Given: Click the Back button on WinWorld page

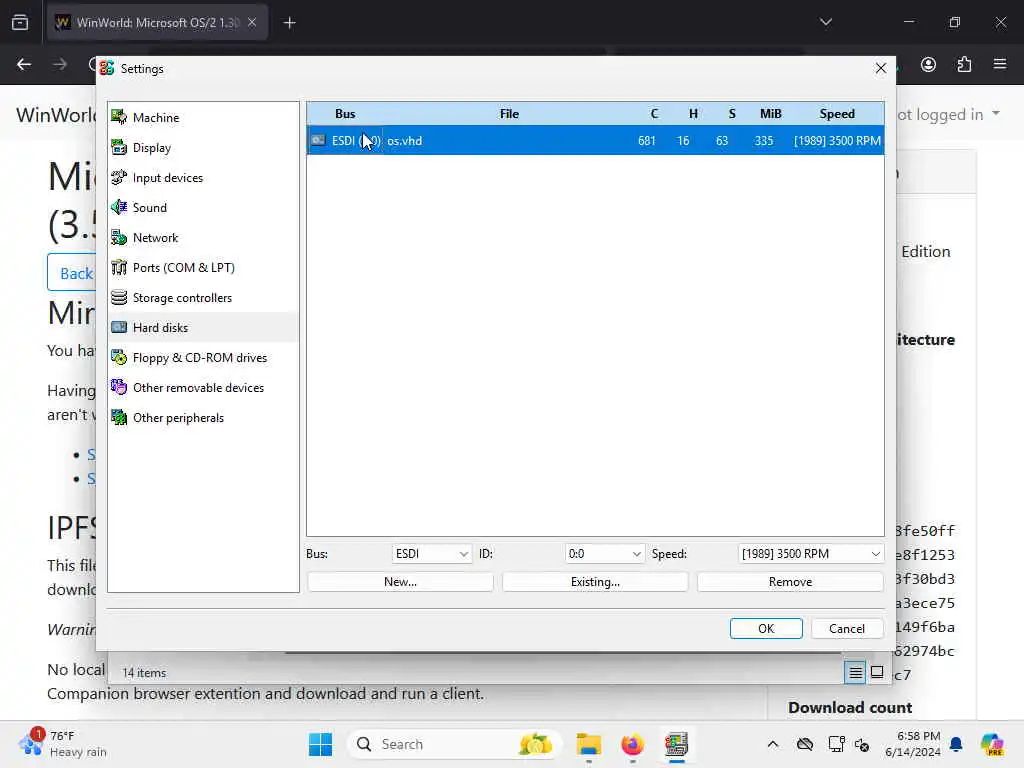Looking at the screenshot, I should click(x=72, y=273).
